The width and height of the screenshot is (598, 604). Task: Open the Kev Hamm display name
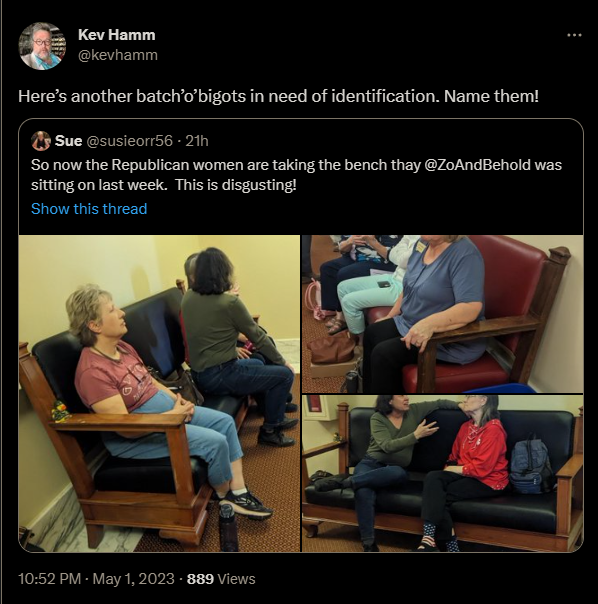click(x=117, y=35)
